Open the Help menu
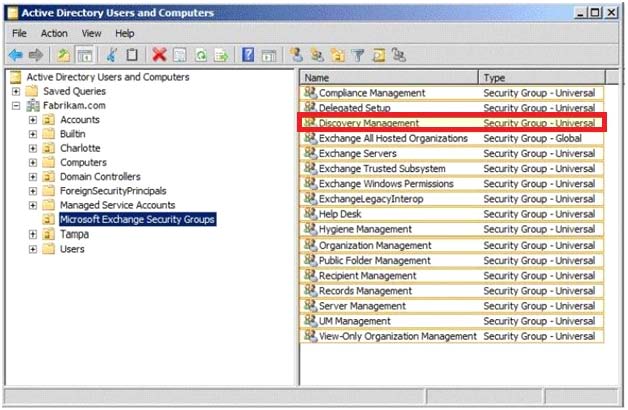This screenshot has height=410, width=628. click(125, 33)
